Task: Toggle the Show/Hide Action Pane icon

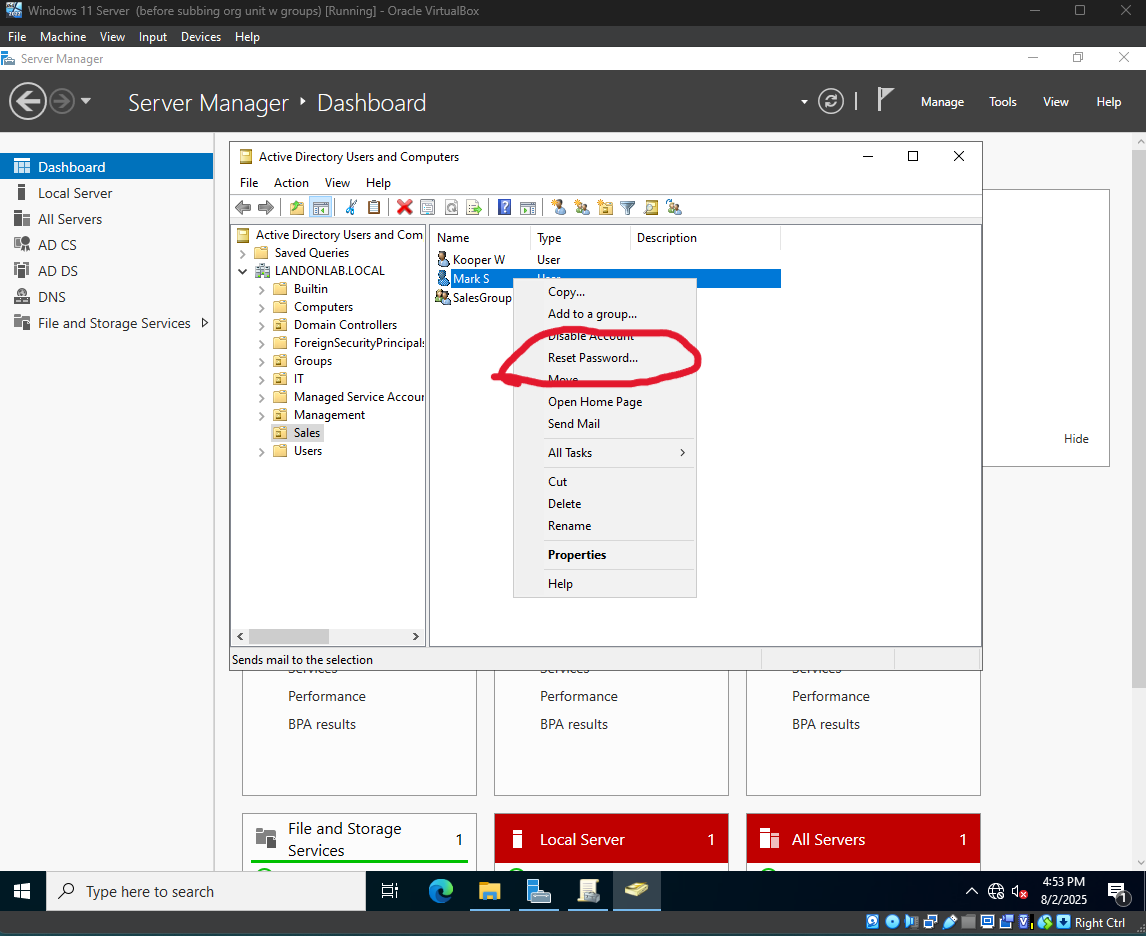Action: (528, 208)
